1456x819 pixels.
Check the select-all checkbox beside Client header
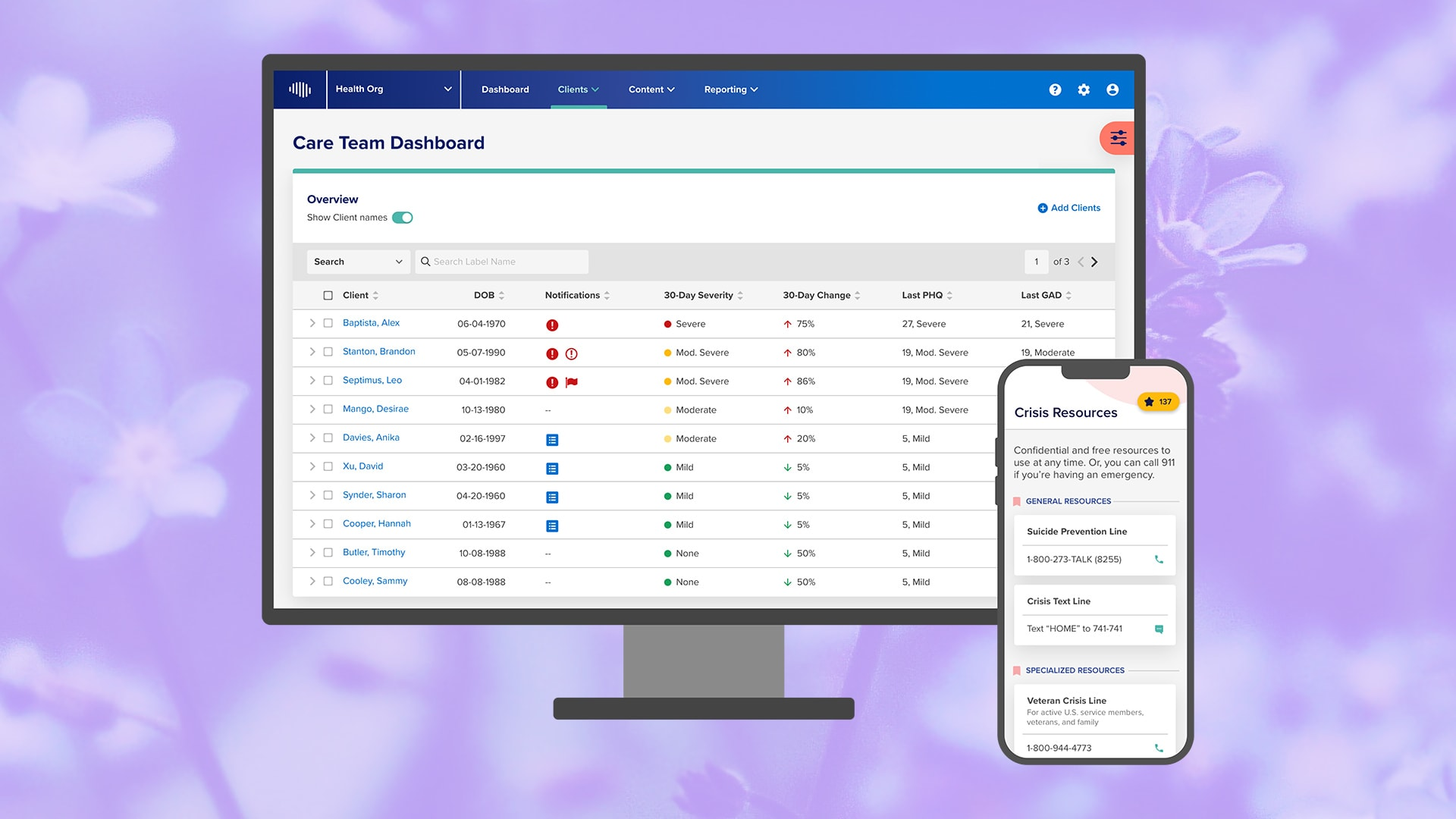(328, 296)
